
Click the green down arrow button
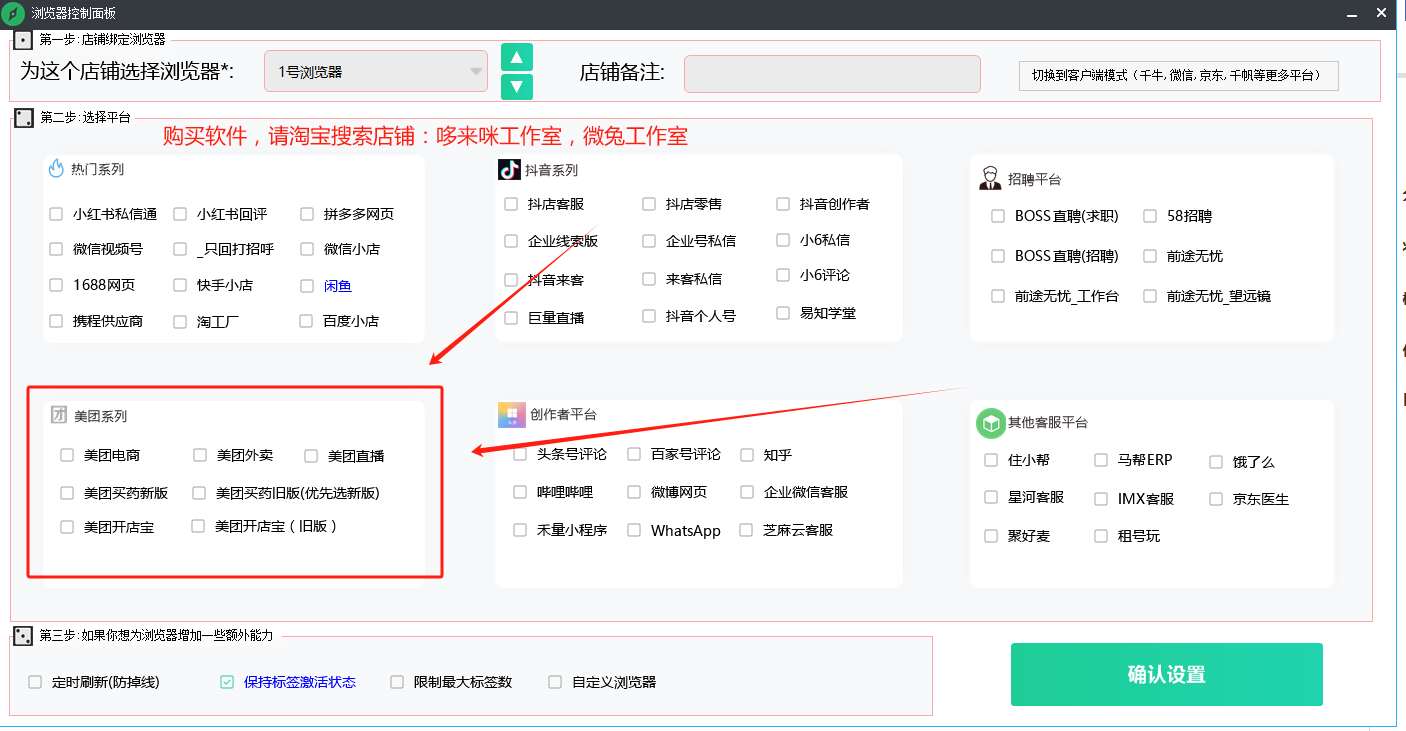point(516,87)
